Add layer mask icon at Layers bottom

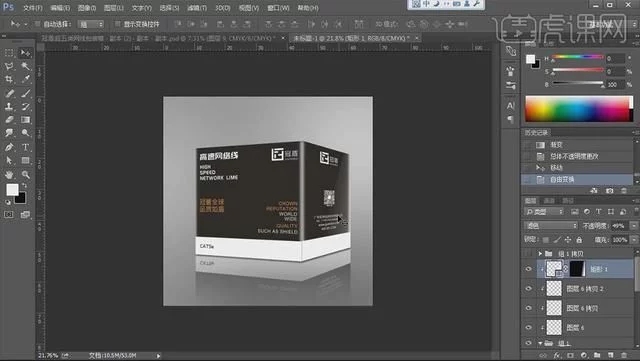tap(571, 355)
